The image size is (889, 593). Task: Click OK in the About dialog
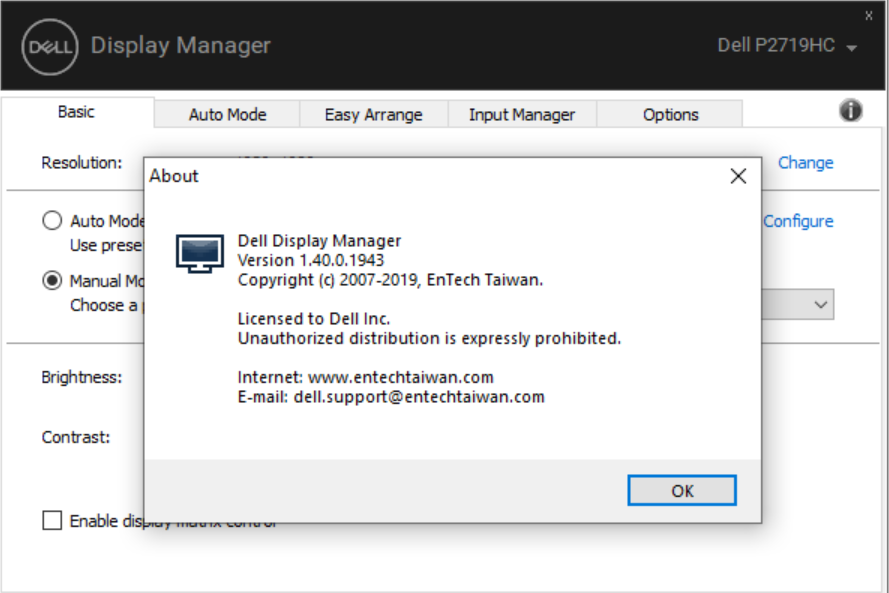coord(682,490)
